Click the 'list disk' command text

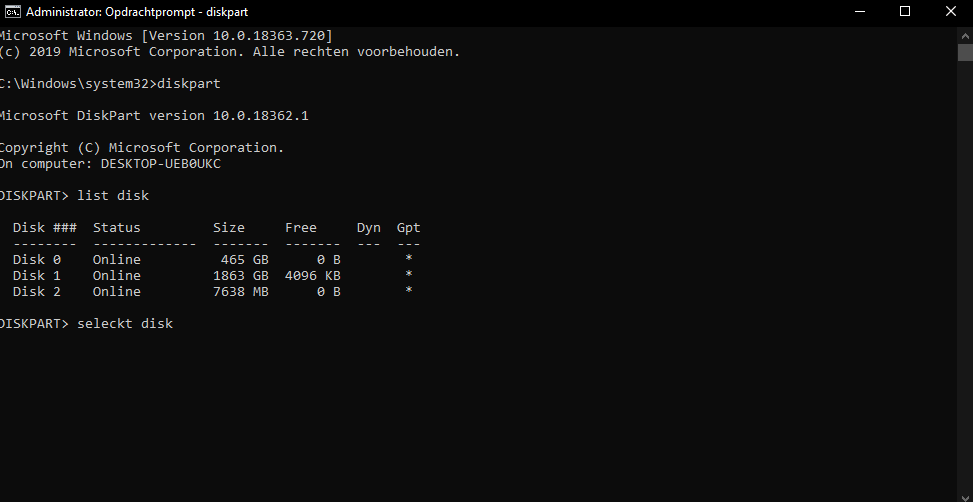point(113,195)
